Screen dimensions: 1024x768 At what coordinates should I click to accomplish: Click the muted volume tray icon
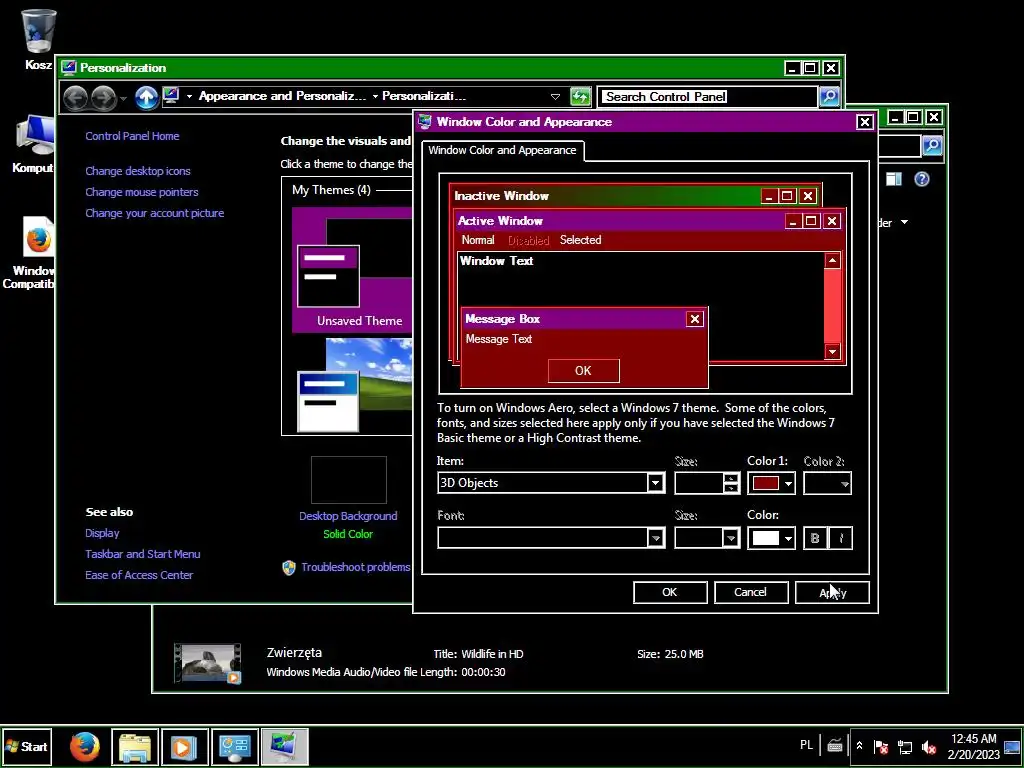pyautogui.click(x=928, y=746)
